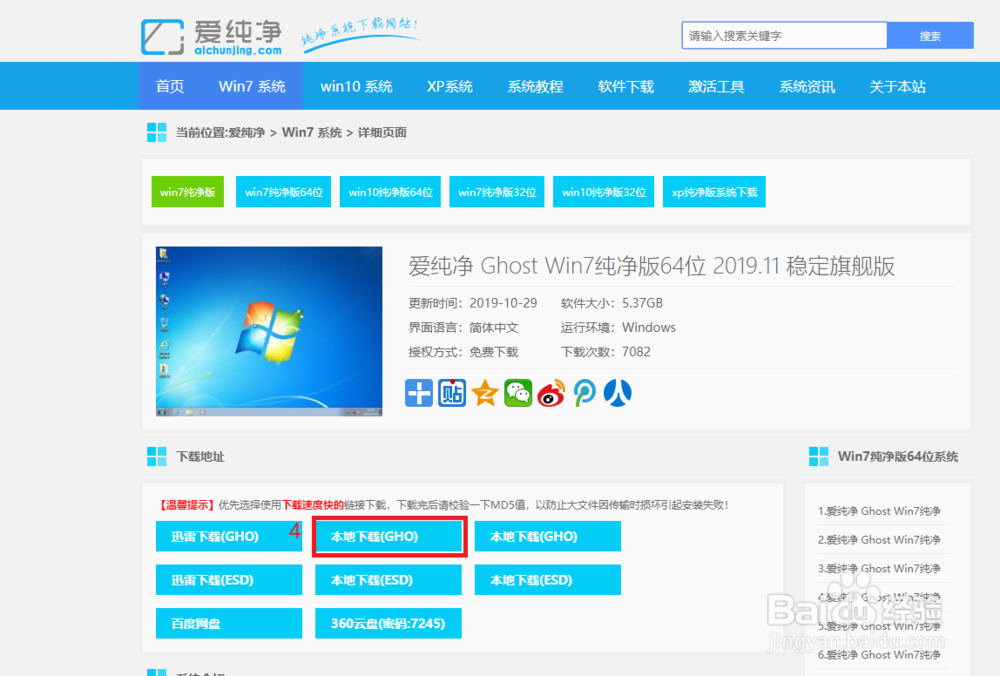Screen dimensions: 1000x676
Task: Click 爱纯净 breadcrumb link
Action: (x=247, y=133)
